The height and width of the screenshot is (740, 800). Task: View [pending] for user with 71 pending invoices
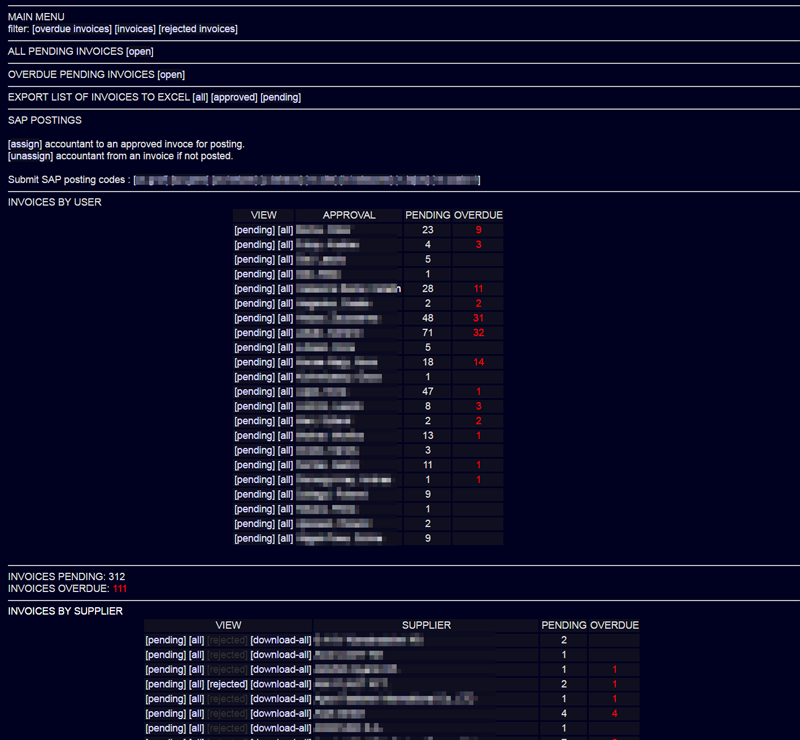pos(253,333)
